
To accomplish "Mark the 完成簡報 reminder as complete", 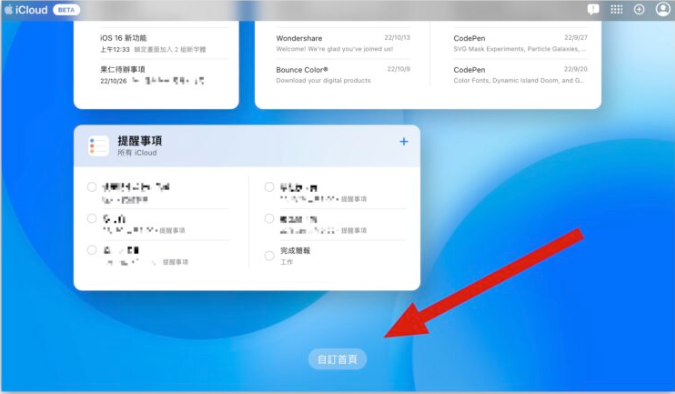I will pos(269,256).
